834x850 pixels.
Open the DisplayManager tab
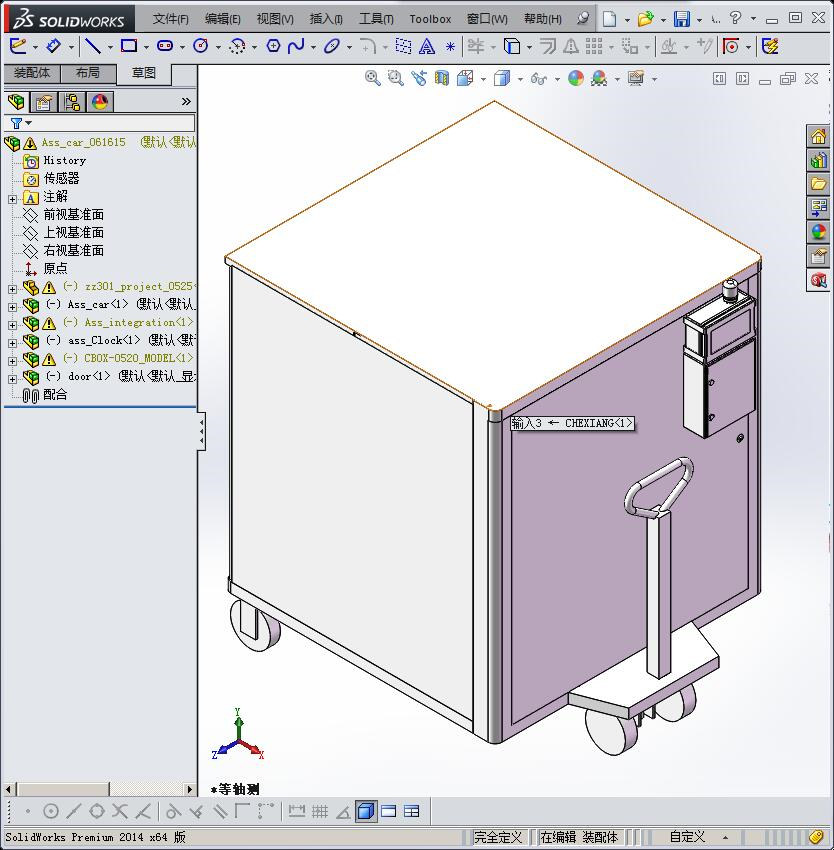click(x=100, y=102)
